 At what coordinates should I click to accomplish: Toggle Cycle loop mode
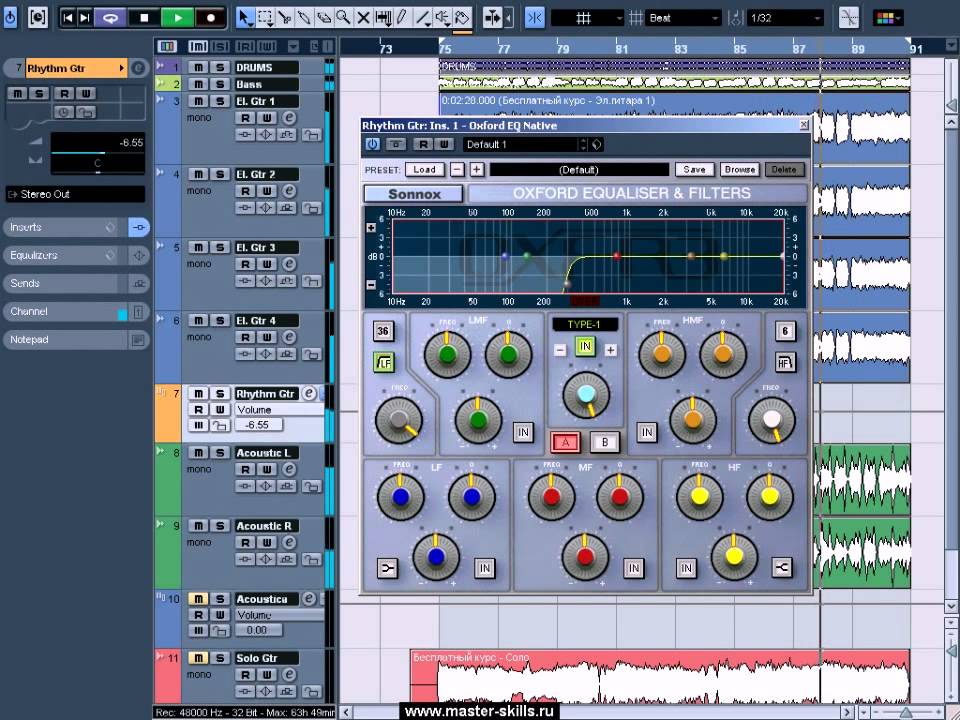tap(110, 18)
